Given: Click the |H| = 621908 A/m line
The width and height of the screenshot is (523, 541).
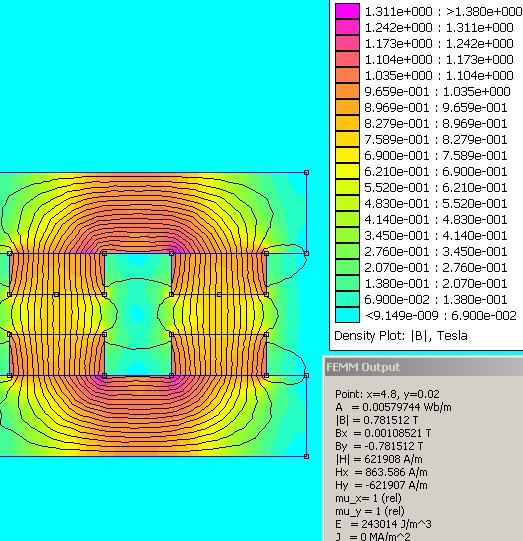Looking at the screenshot, I should [x=379, y=459].
